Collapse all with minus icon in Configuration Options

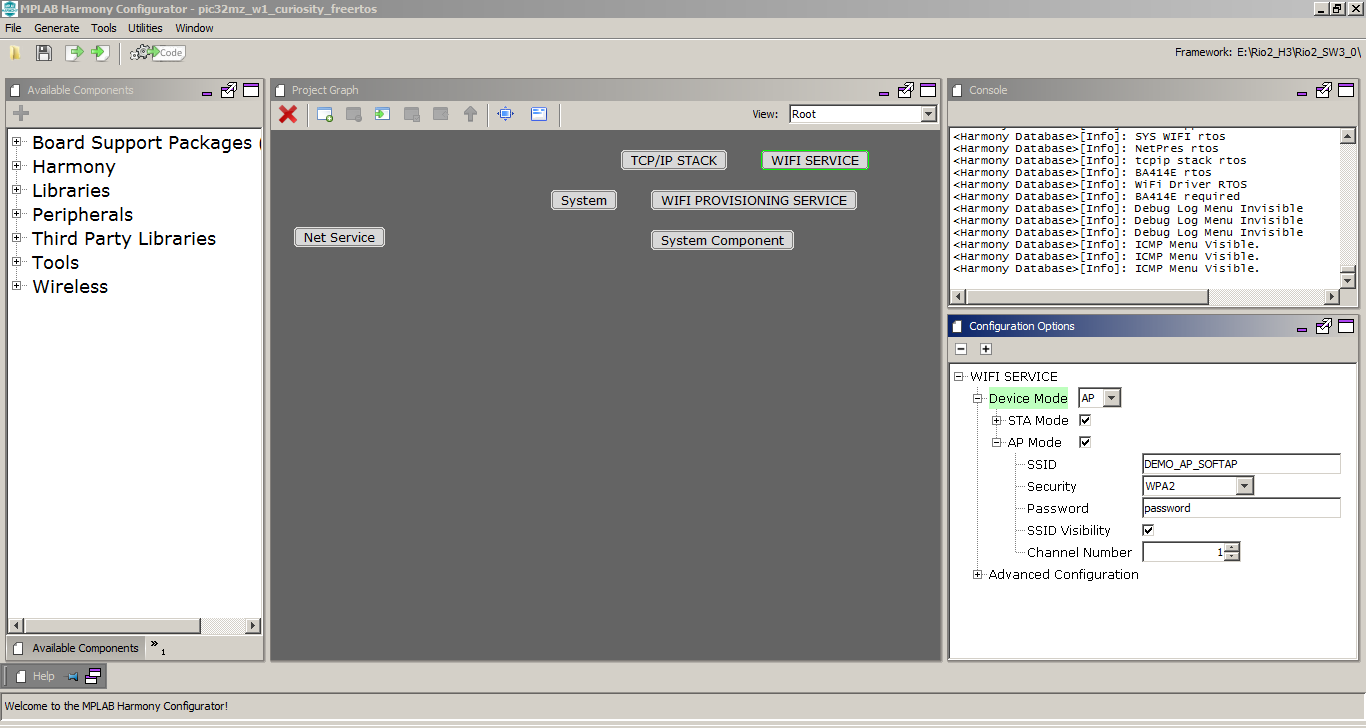click(x=961, y=349)
